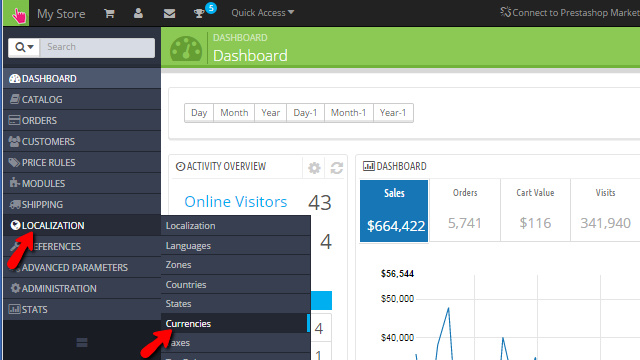640x360 pixels.
Task: Click the notification badge showing 5
Action: tap(211, 8)
